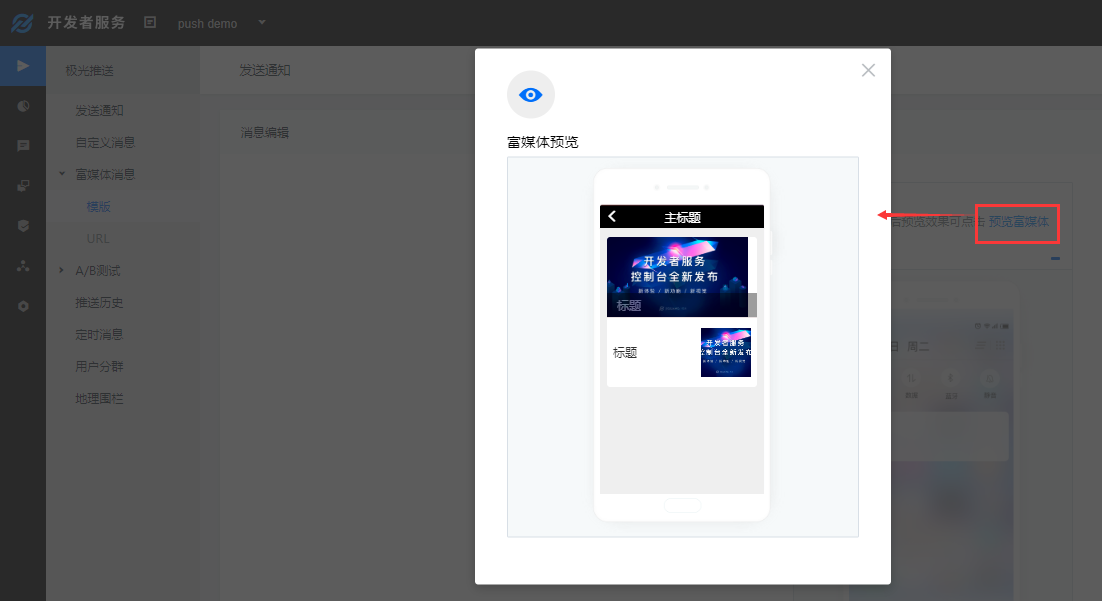The width and height of the screenshot is (1102, 601).
Task: Close the 富媒体预览 dialog
Action: click(x=868, y=70)
